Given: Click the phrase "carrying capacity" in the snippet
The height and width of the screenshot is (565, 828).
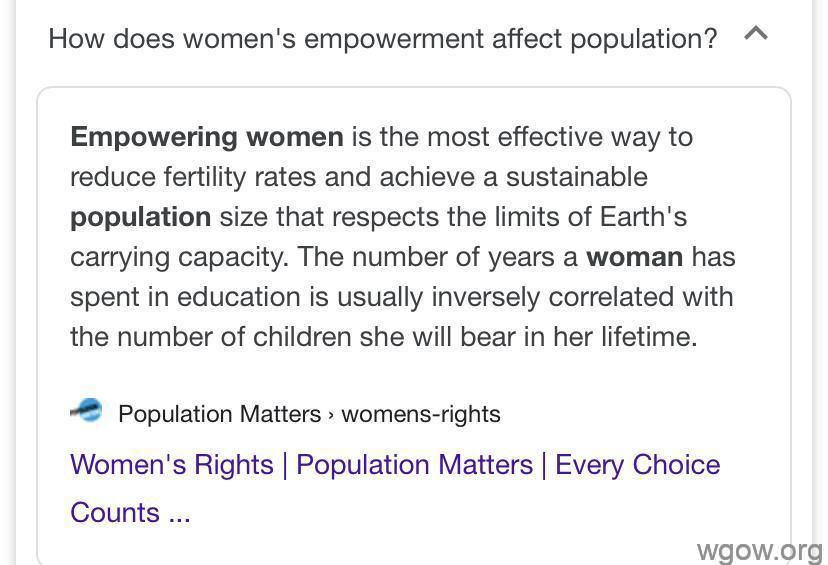Looking at the screenshot, I should (180, 258).
